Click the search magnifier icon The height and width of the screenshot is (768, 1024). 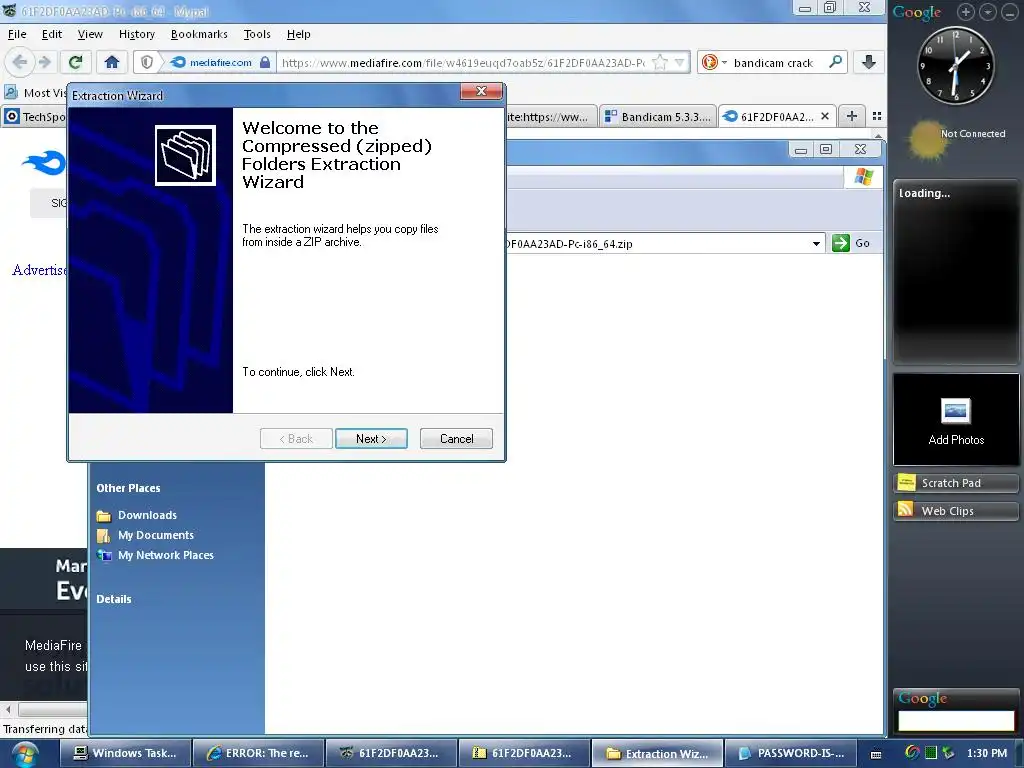coord(835,62)
